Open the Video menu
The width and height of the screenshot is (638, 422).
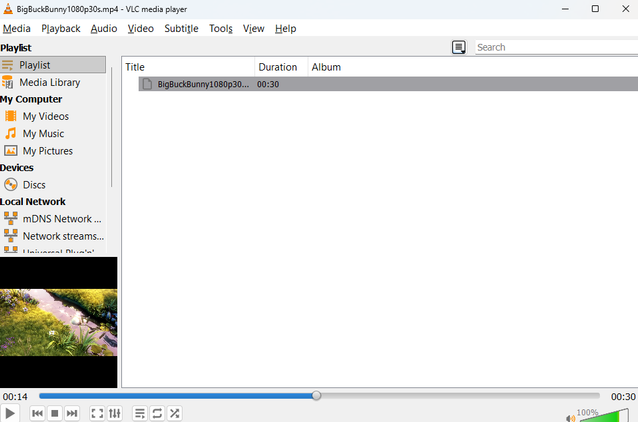(141, 28)
